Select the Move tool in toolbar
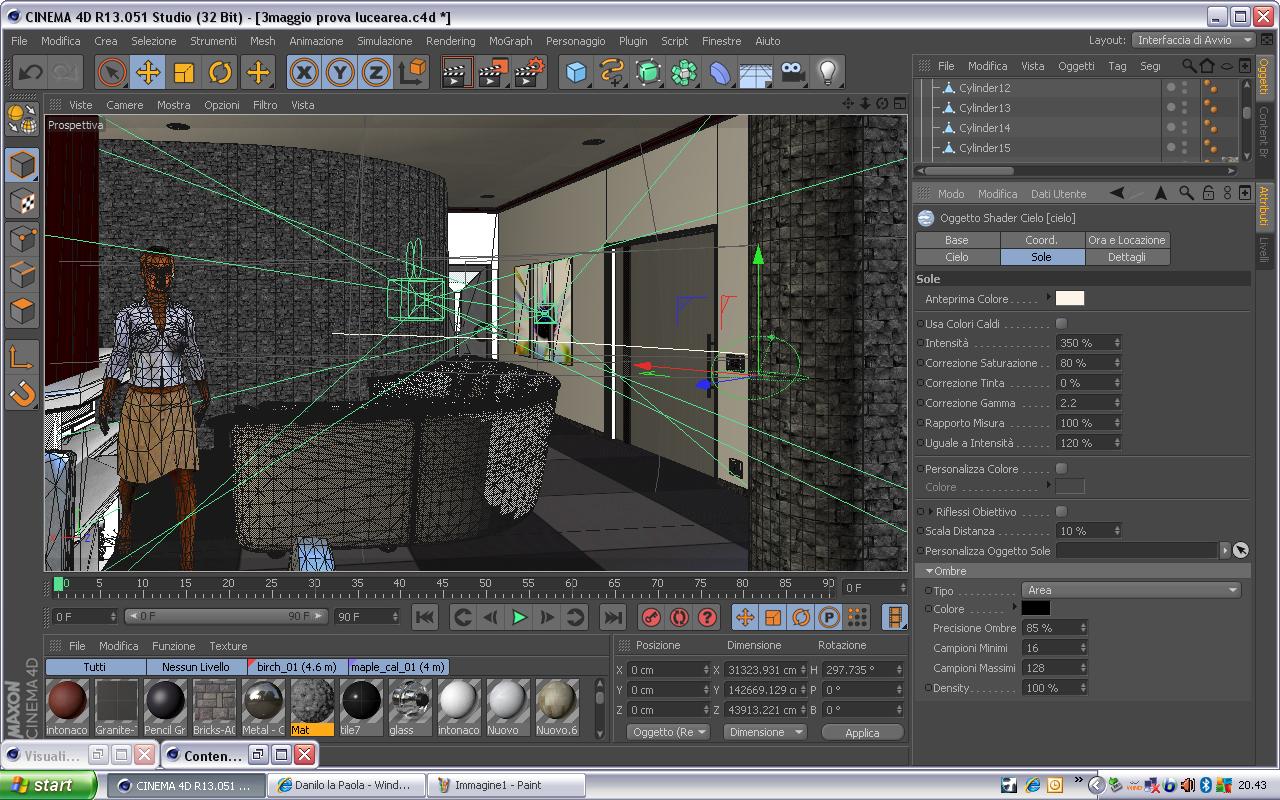The image size is (1280, 800). click(148, 72)
